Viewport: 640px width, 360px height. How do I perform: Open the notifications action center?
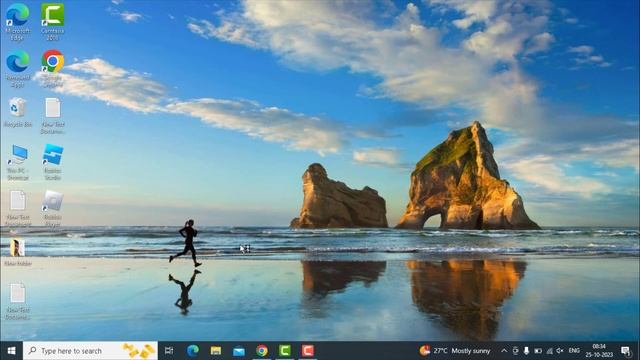[626, 351]
